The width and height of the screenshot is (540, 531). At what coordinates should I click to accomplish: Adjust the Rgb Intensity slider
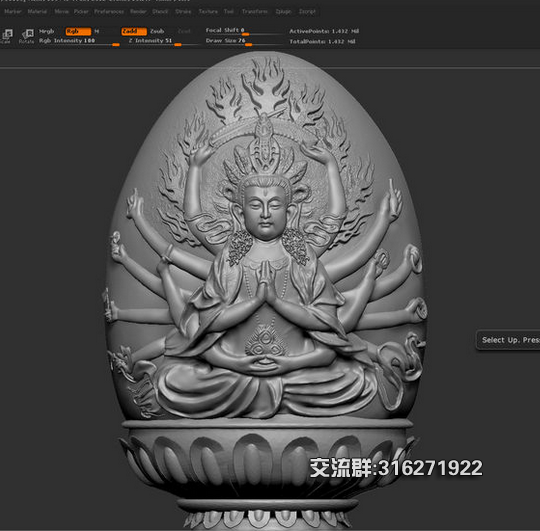point(79,41)
